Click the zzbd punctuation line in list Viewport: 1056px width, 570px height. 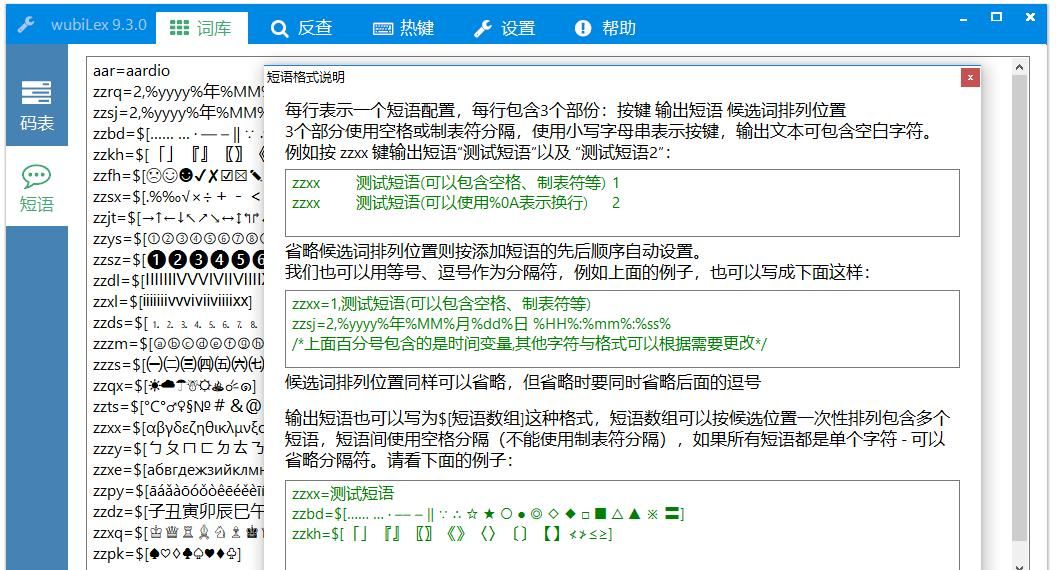click(x=178, y=133)
